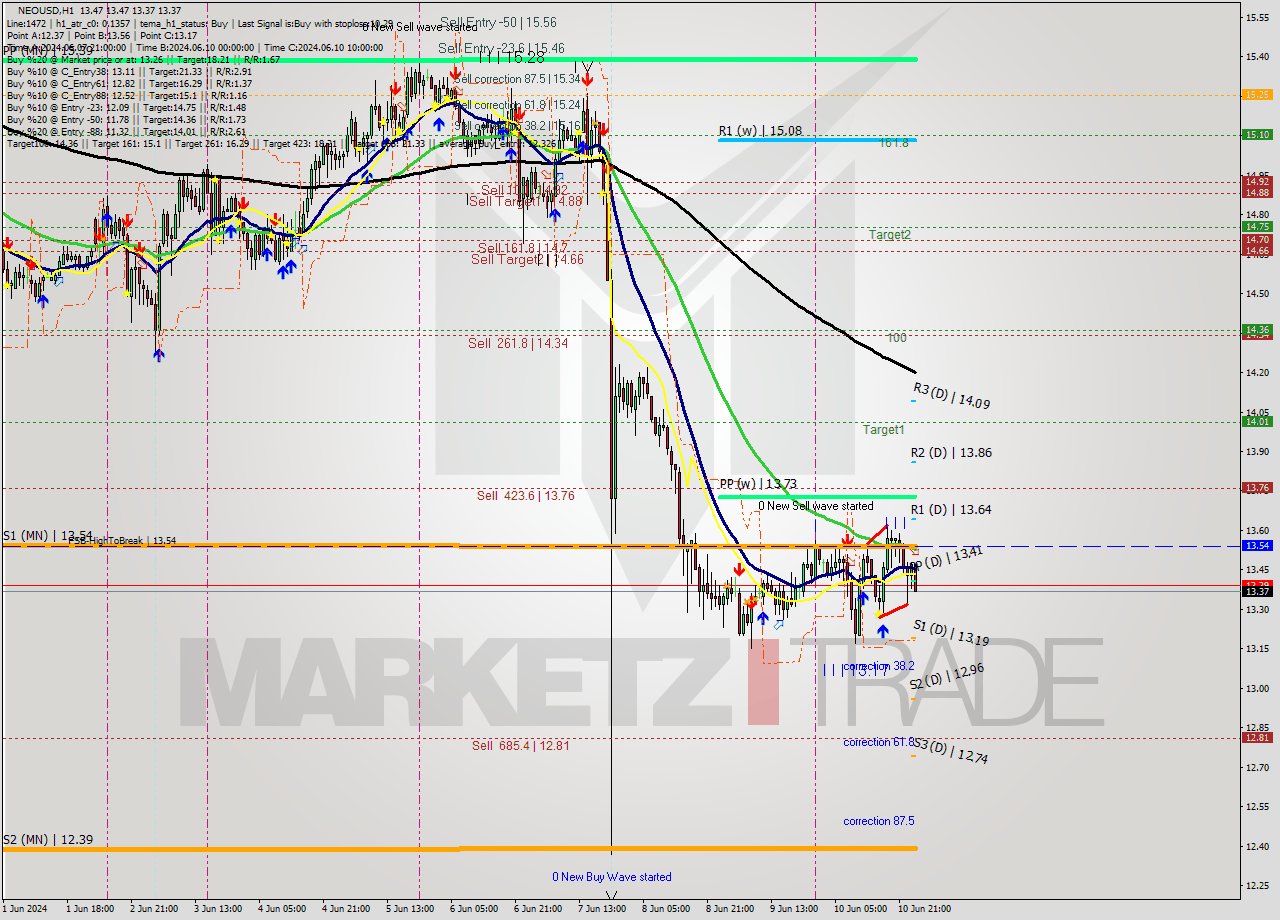Click the blue 13.54 price tag
The width and height of the screenshot is (1280, 920).
(1256, 546)
